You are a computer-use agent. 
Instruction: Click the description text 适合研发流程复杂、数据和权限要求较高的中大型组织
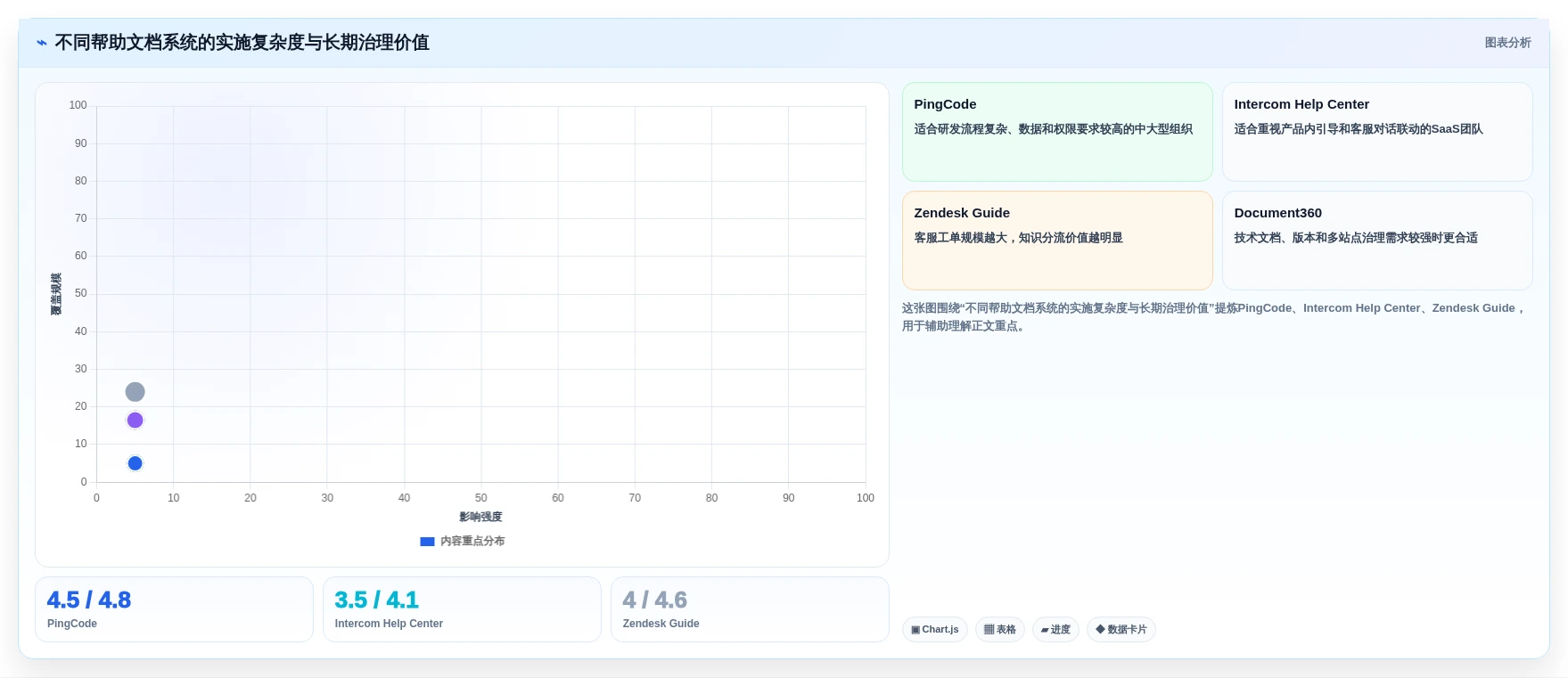tap(1053, 129)
